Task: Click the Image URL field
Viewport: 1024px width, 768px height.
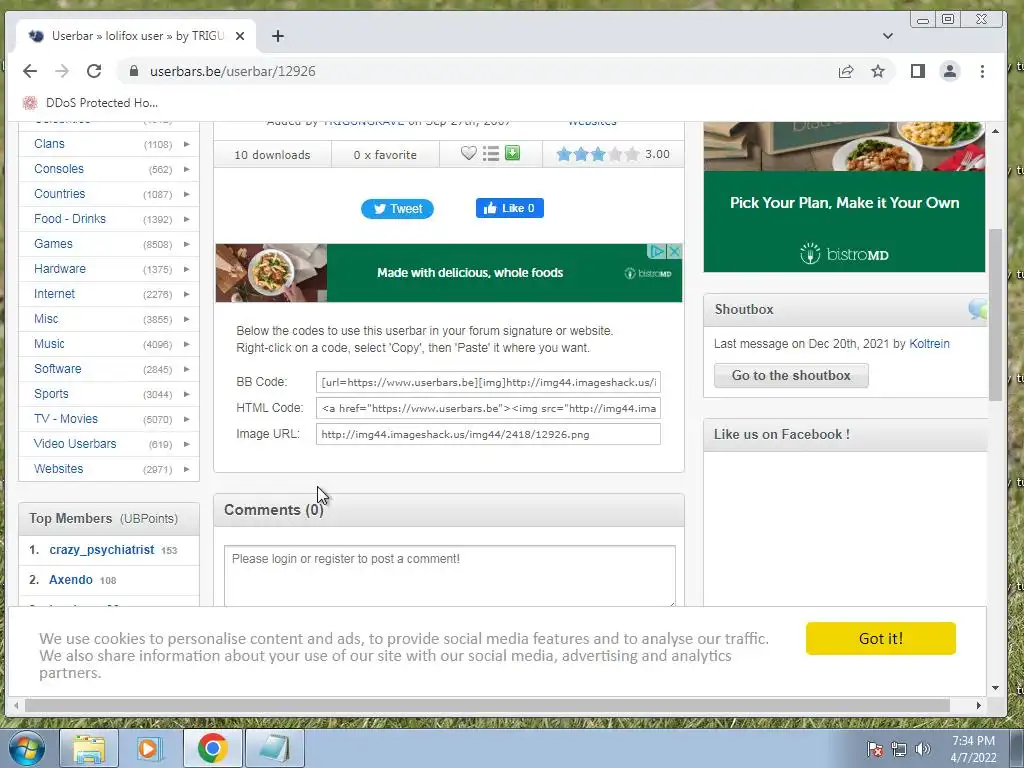Action: 488,434
